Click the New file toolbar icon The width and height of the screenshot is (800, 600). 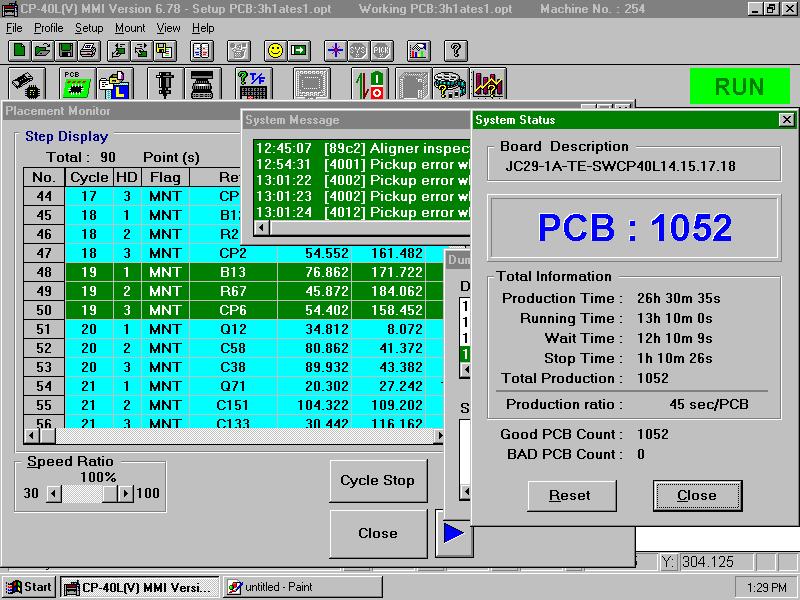19,51
